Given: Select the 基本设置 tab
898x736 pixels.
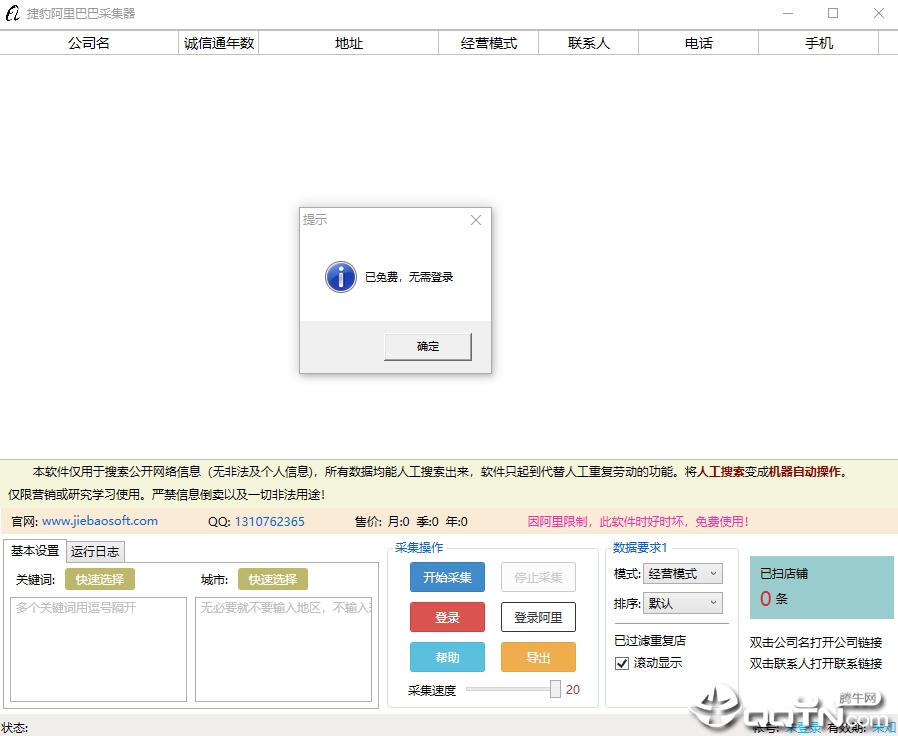Looking at the screenshot, I should coord(35,551).
